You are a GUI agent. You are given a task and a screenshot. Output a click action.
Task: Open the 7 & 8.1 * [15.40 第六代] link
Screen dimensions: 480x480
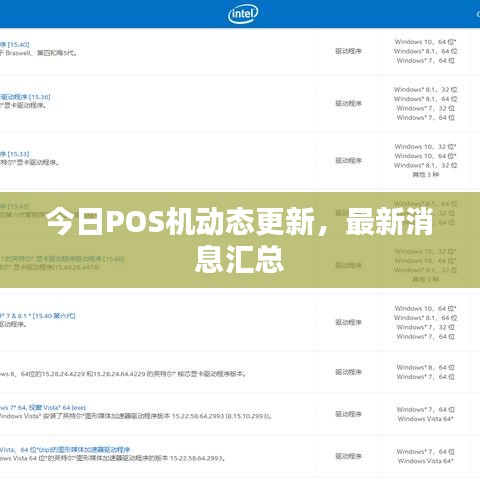[38, 316]
